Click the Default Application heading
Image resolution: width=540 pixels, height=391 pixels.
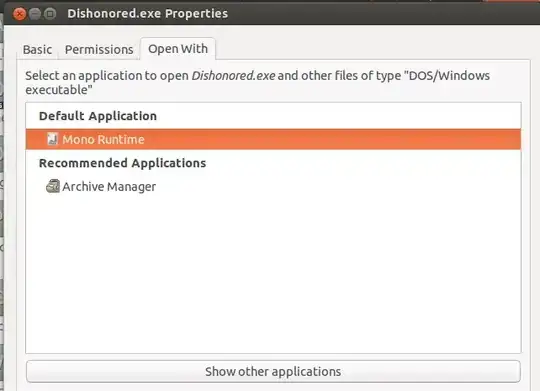[98, 116]
